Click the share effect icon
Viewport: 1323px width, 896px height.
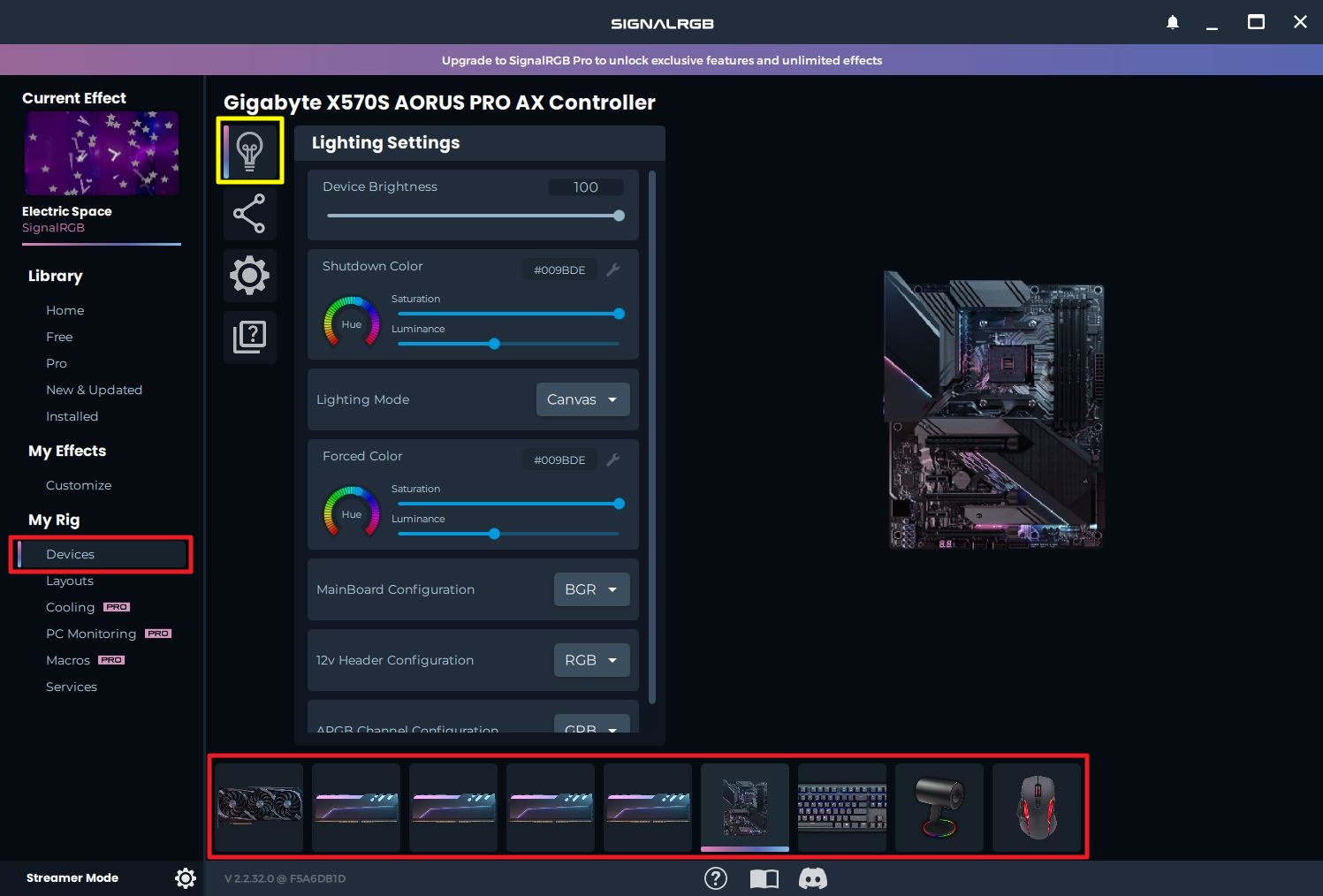[x=250, y=213]
